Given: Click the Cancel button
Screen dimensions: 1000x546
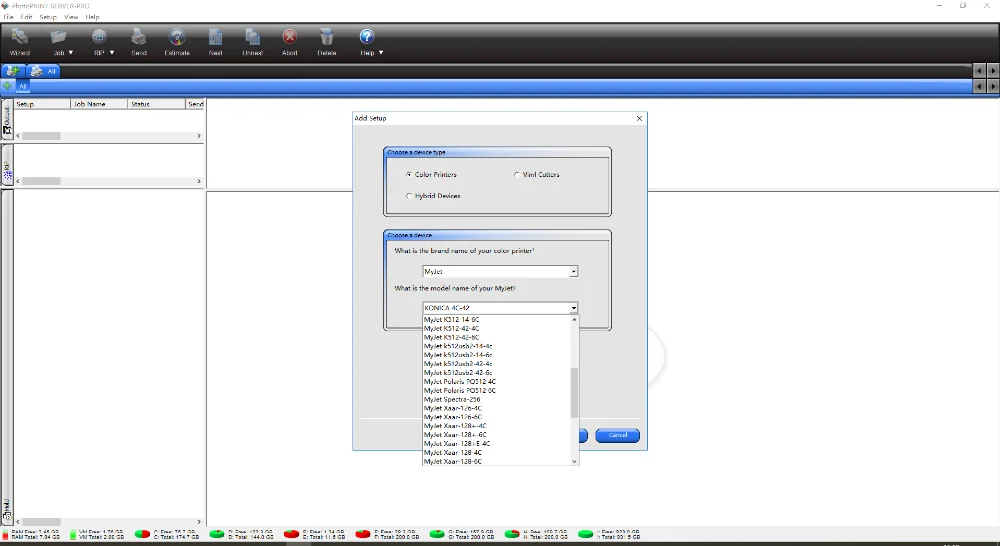Looking at the screenshot, I should [617, 435].
